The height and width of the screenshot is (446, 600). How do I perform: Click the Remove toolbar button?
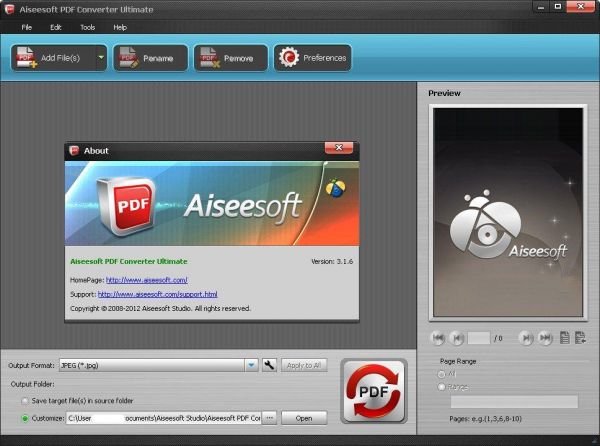pos(231,58)
